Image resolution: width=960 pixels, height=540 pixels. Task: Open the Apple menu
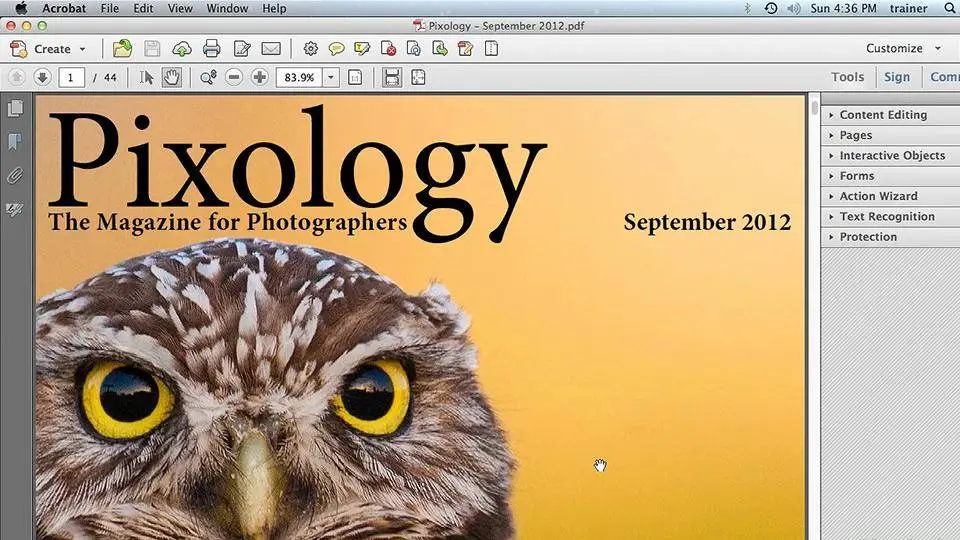point(21,8)
